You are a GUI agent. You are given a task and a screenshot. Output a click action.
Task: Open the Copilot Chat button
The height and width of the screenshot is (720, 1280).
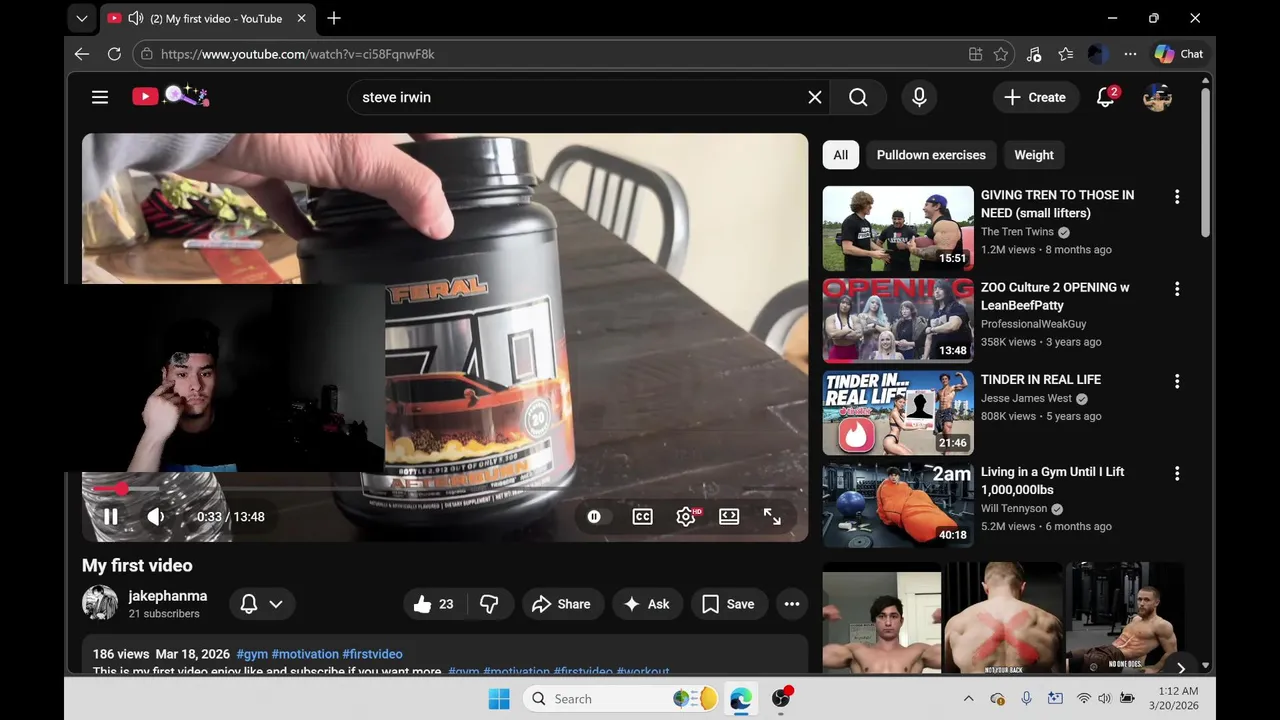coord(1179,54)
